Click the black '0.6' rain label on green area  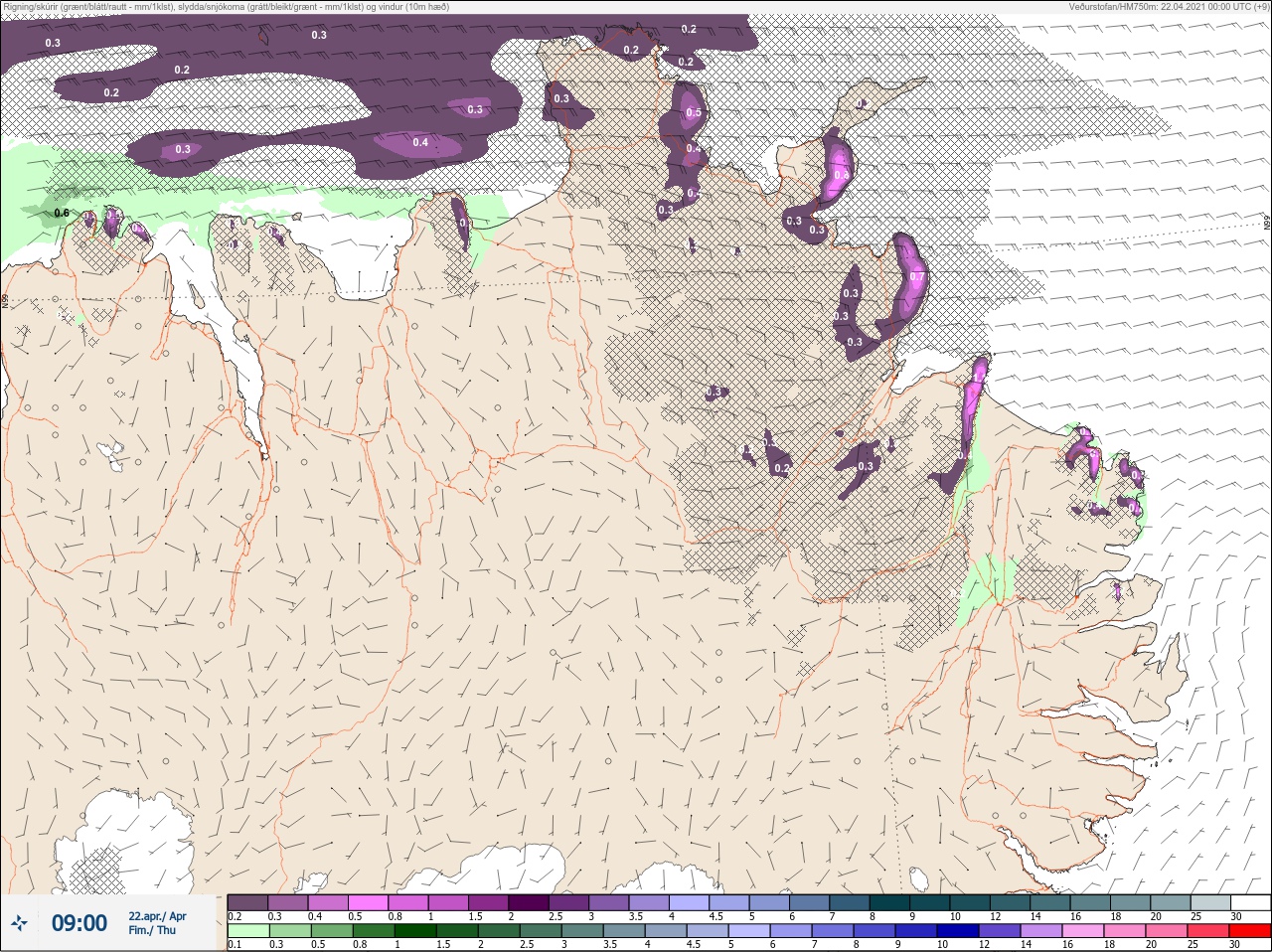click(62, 213)
